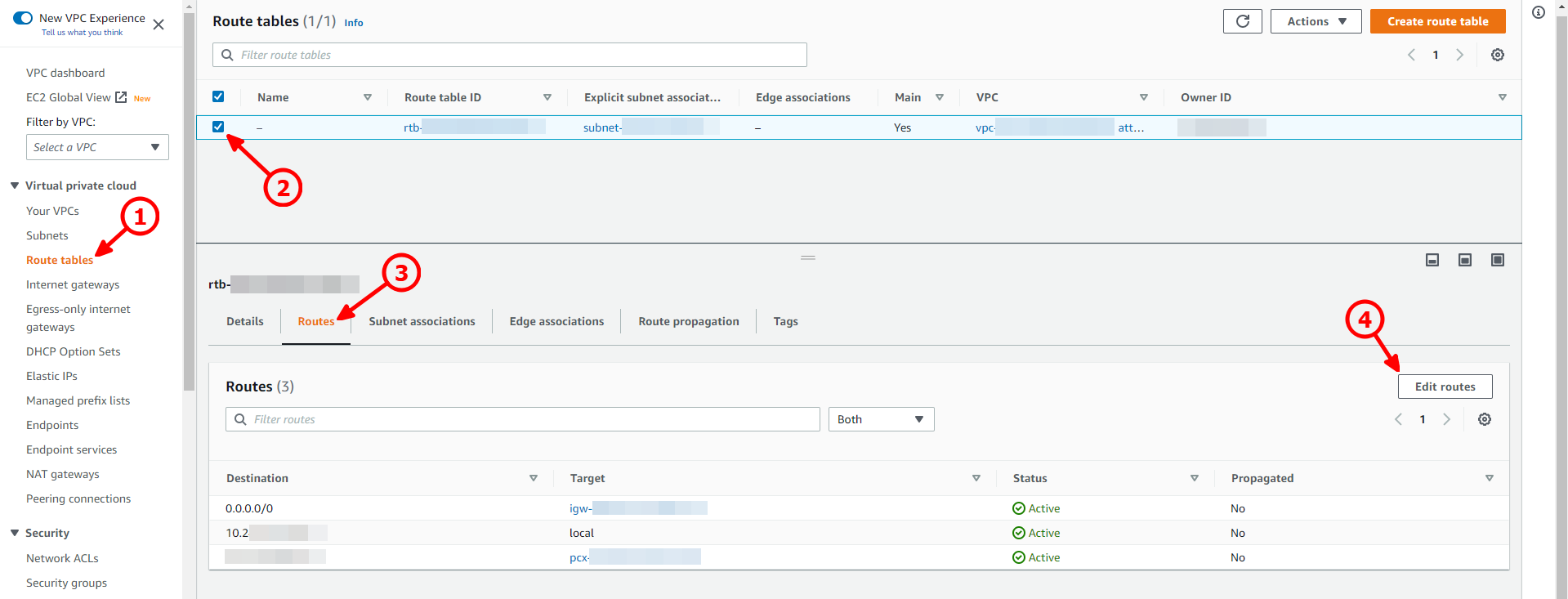Click the info circle icon at top right
Viewport: 1568px width, 599px height.
(1538, 12)
